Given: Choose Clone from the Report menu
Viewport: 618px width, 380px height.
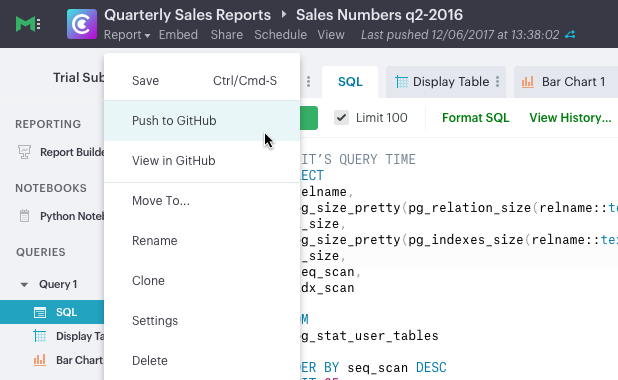Looking at the screenshot, I should coord(202,281).
